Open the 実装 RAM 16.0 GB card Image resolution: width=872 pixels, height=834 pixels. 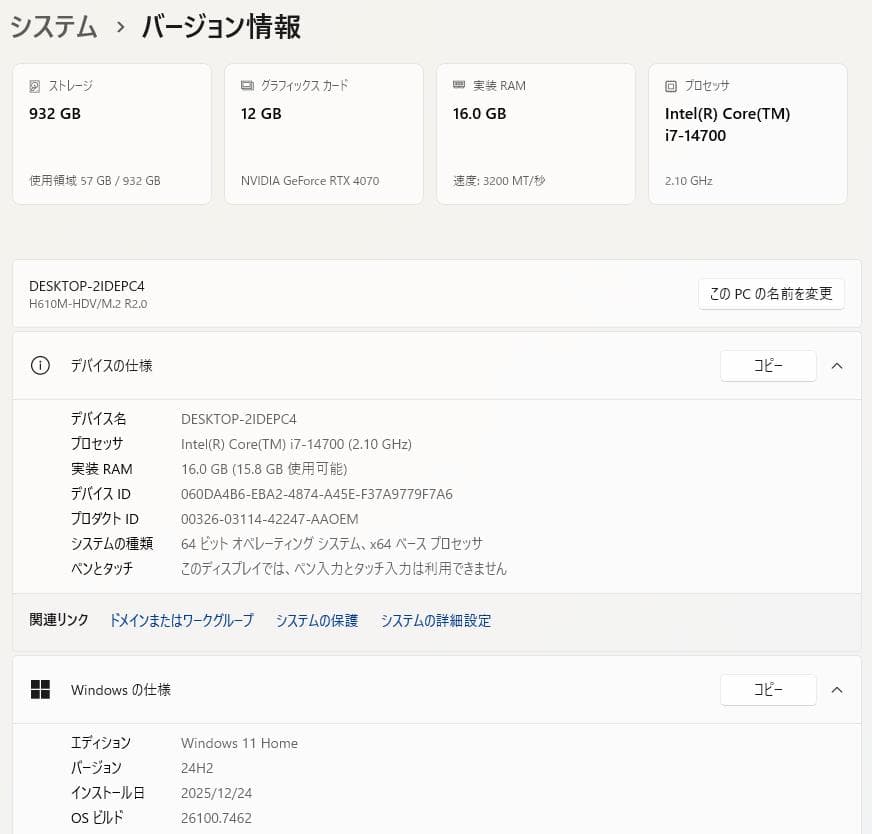pyautogui.click(x=536, y=134)
